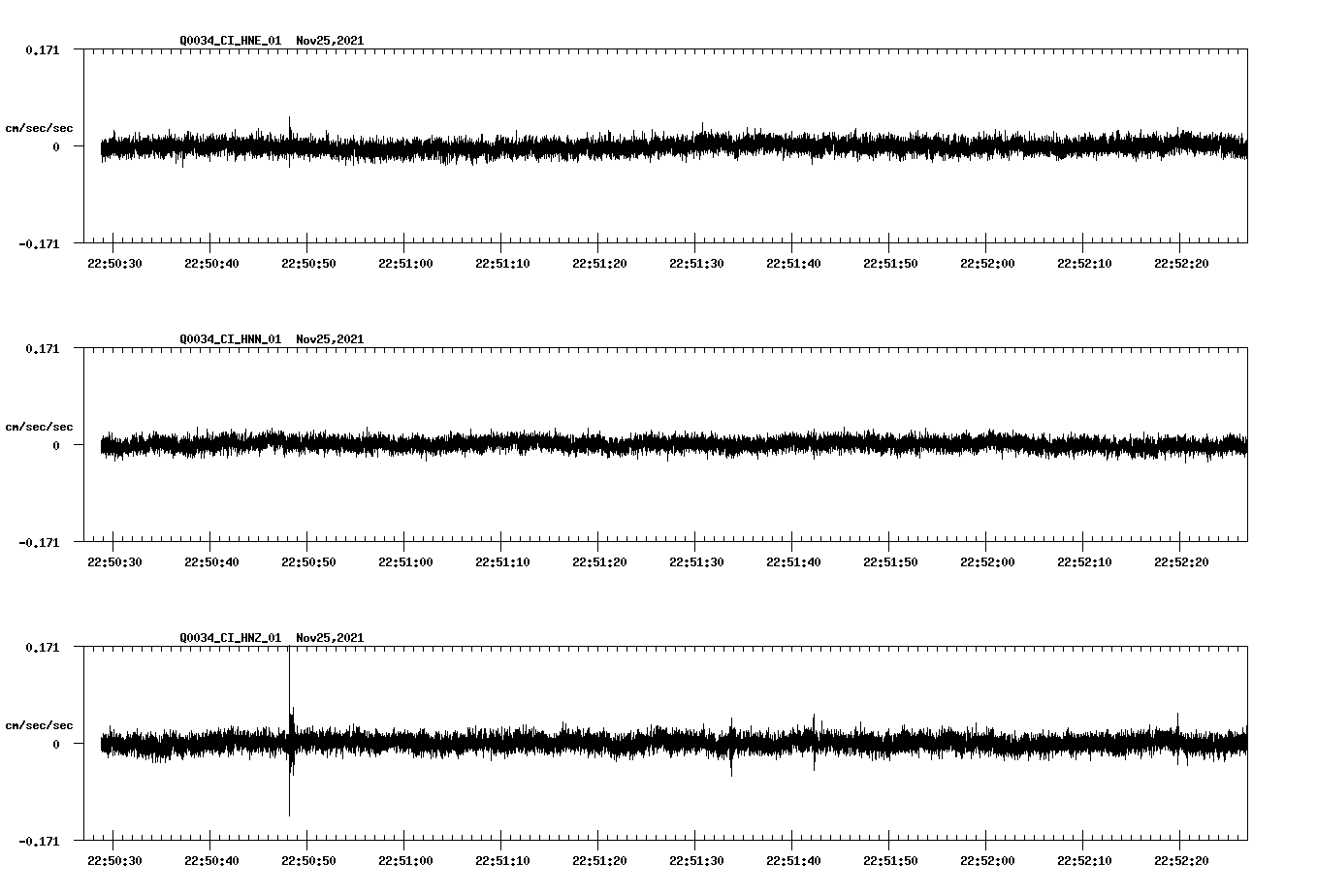Click the Q0034_CI_HNN_01 plot title
The height and width of the screenshot is (896, 1317).
pos(272,339)
